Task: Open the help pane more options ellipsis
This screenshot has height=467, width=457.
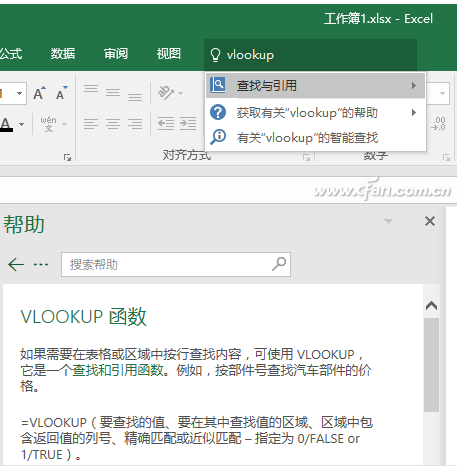Action: coord(41,265)
